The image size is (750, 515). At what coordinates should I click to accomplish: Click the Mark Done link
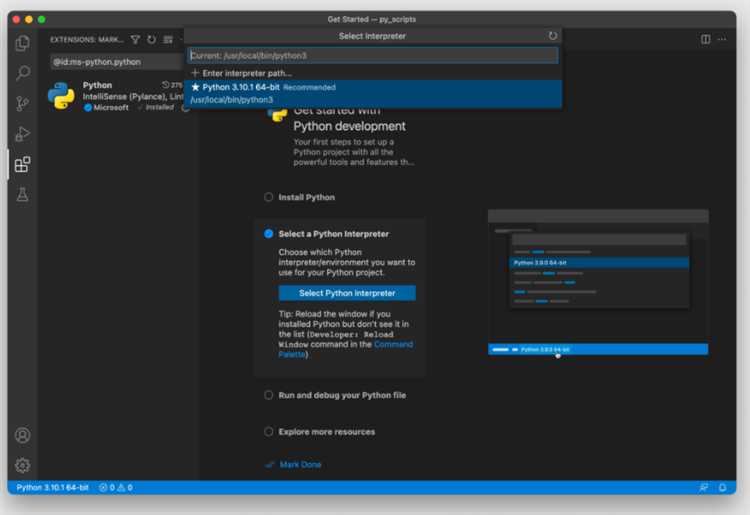coord(300,464)
